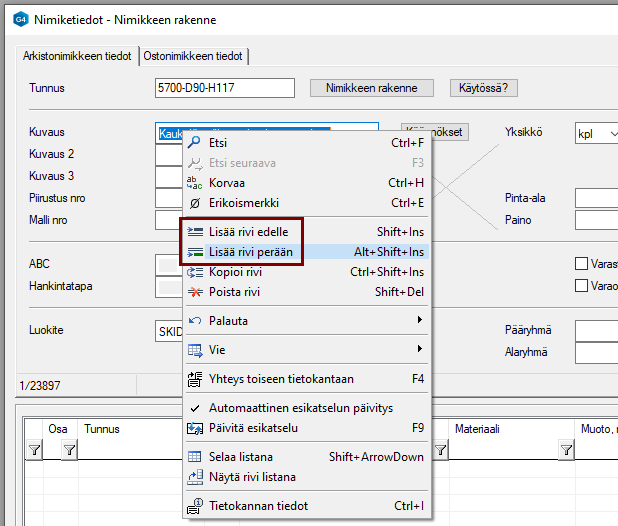Toggle Automaattinen esikatselun päivitys checkmark
Image resolution: width=618 pixels, height=526 pixels.
coord(195,408)
